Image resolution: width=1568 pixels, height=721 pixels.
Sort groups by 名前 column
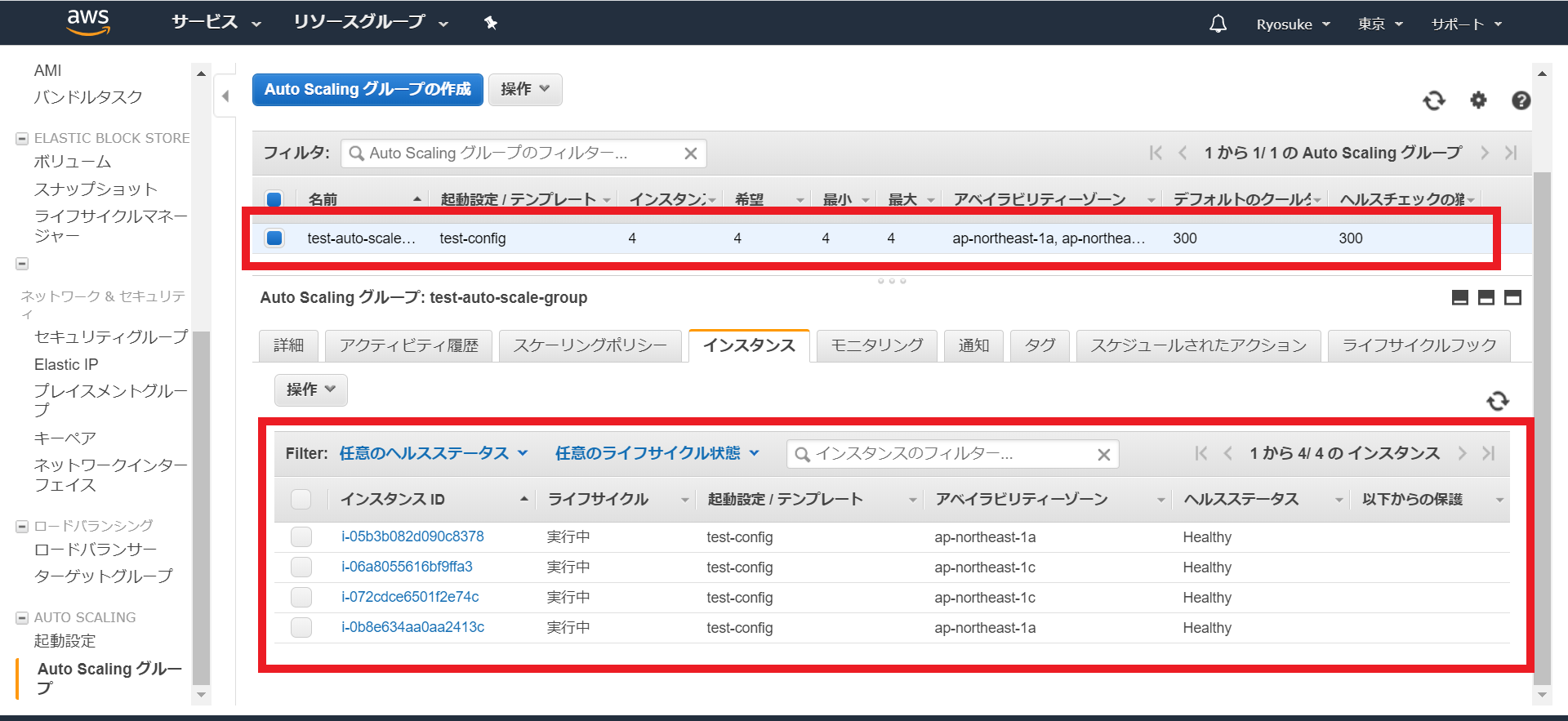[363, 199]
